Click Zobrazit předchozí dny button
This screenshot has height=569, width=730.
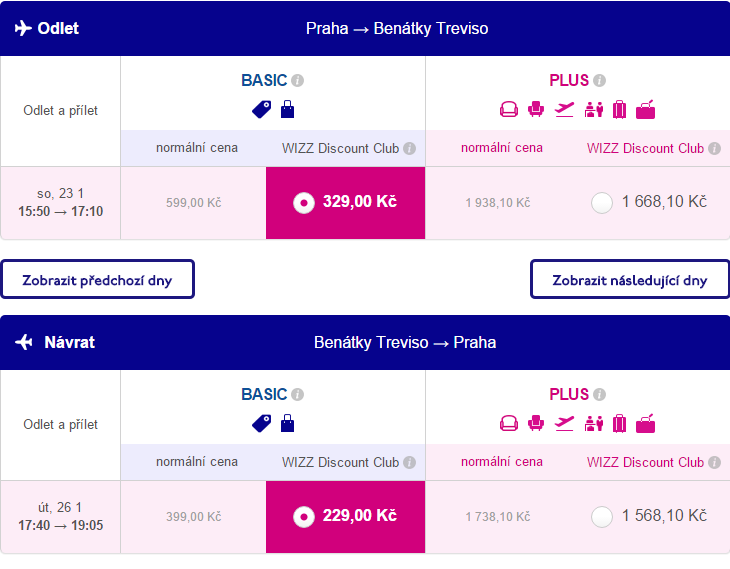click(97, 280)
